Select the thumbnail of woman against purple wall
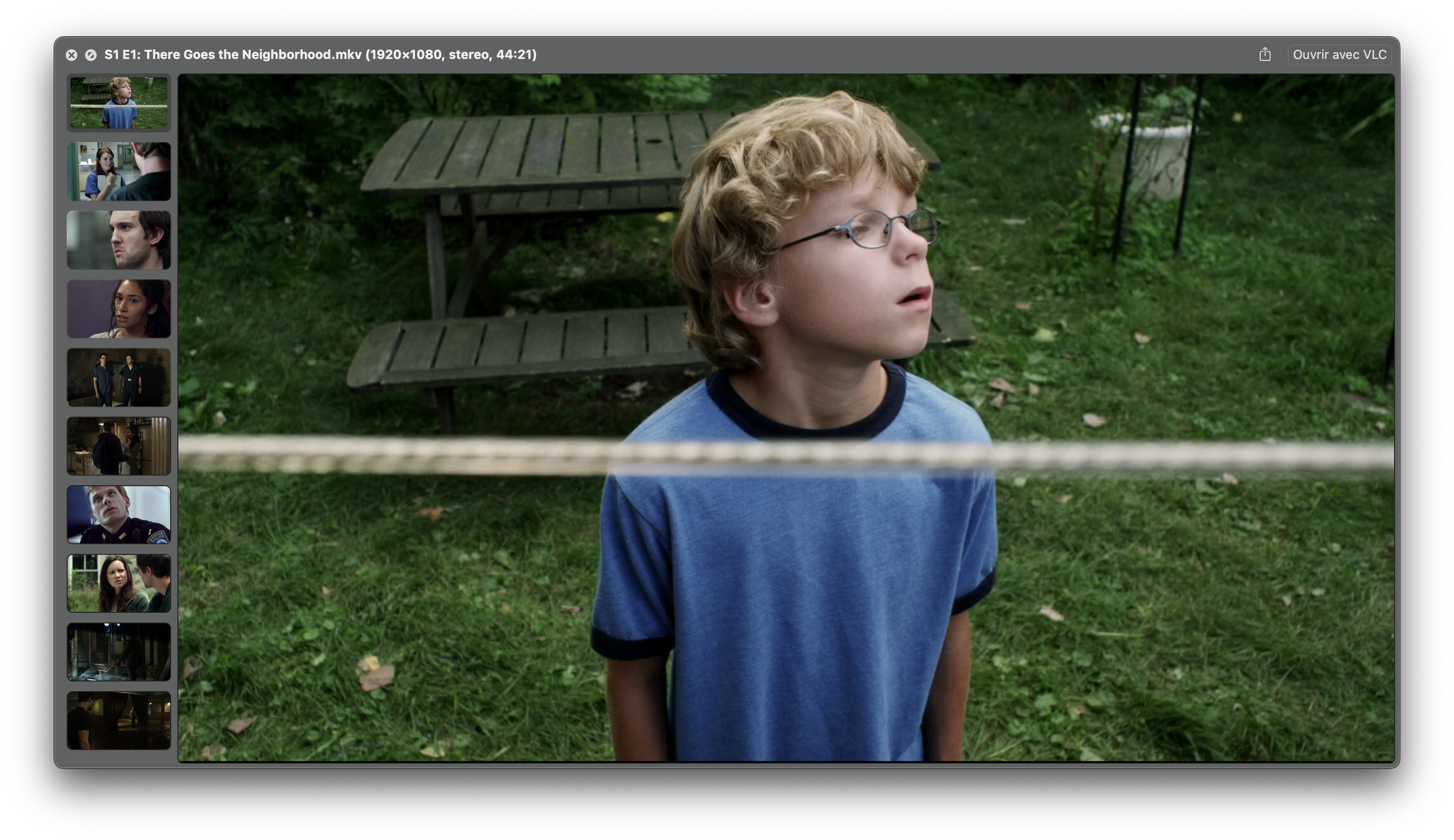 pos(119,309)
